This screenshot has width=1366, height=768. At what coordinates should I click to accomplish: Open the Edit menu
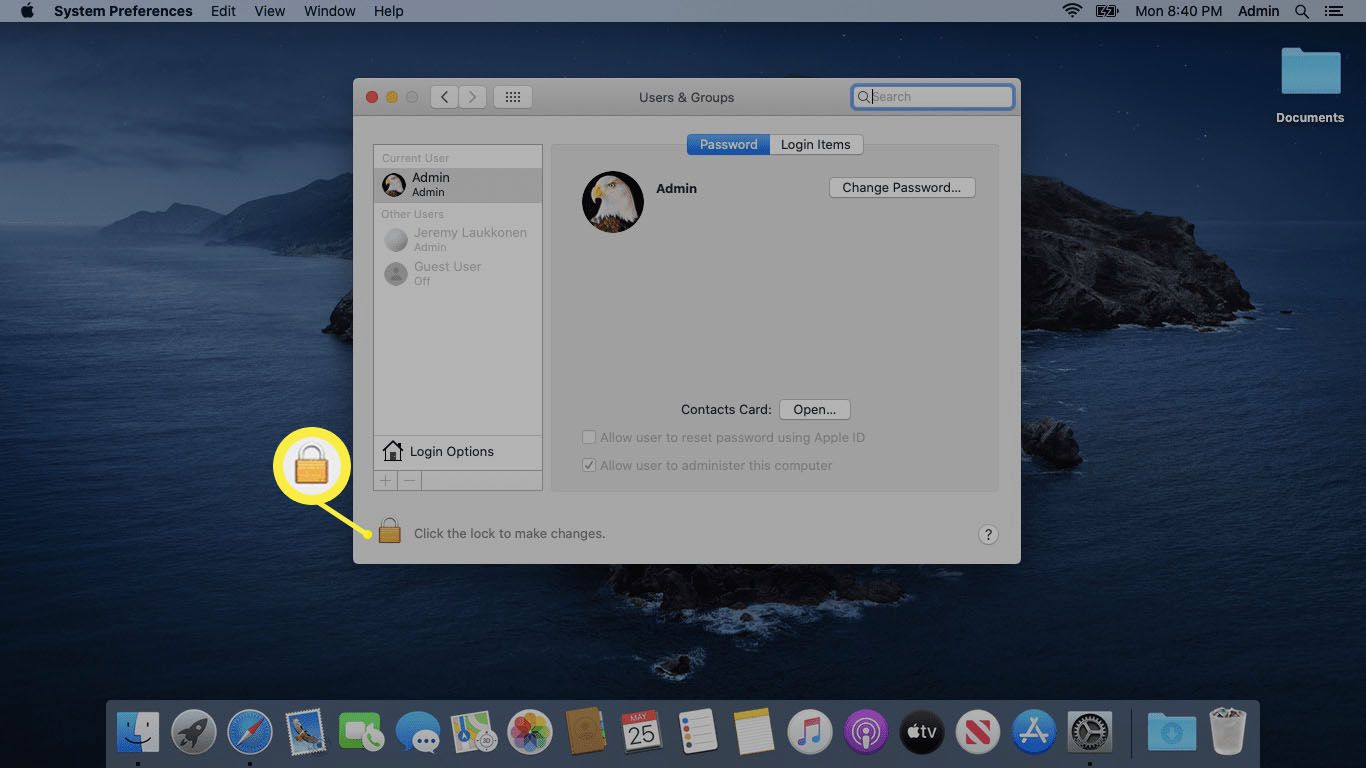click(x=223, y=11)
